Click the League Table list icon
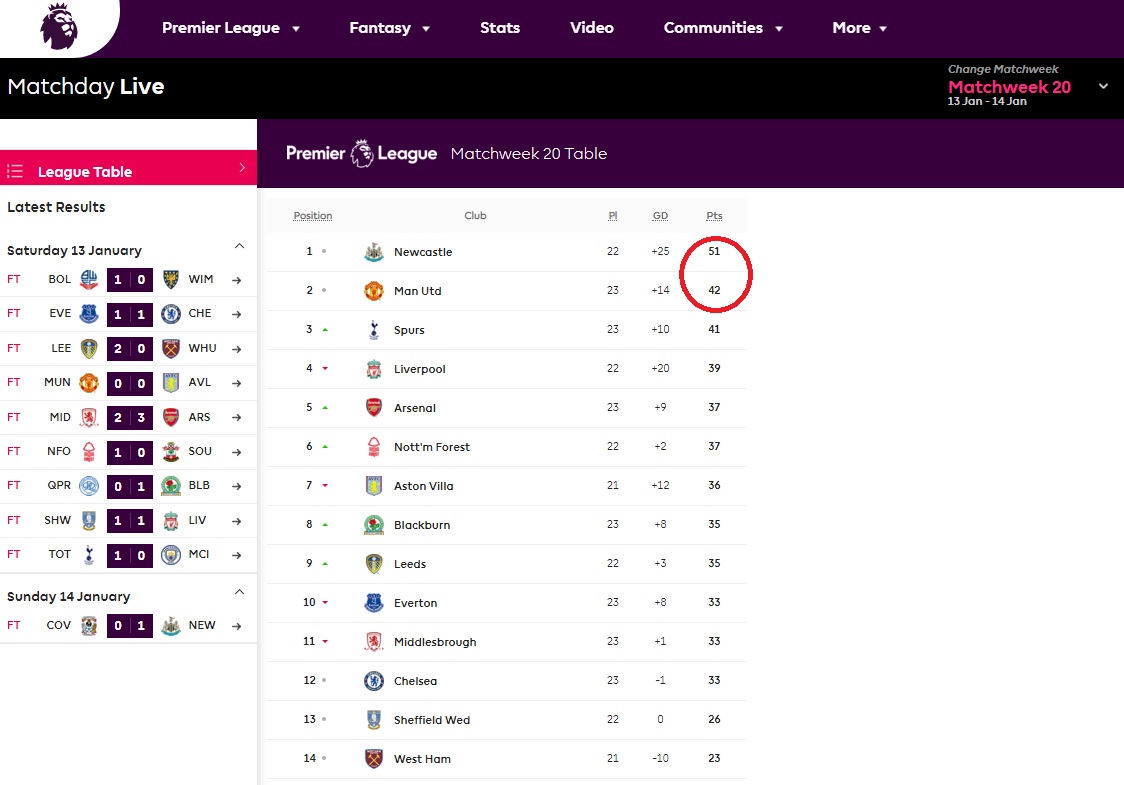 point(15,172)
